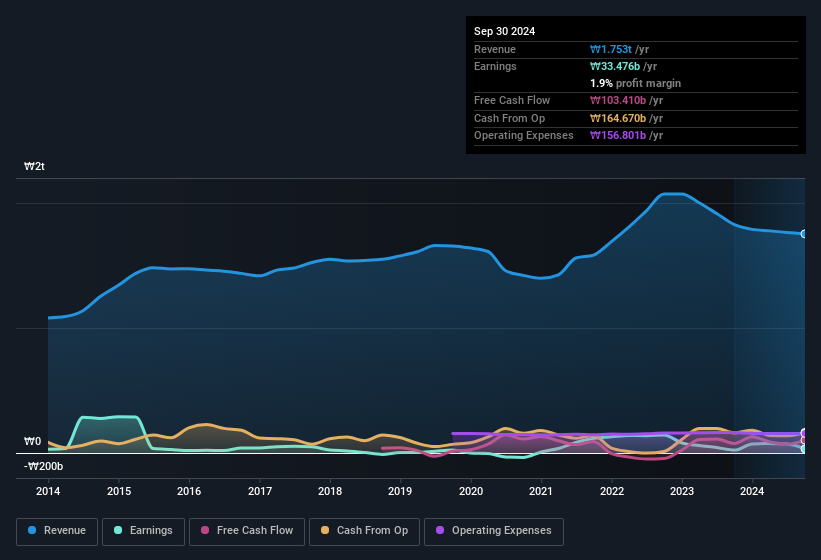This screenshot has height=560, width=821.
Task: Click the 2014 x-axis label
Action: [48, 491]
